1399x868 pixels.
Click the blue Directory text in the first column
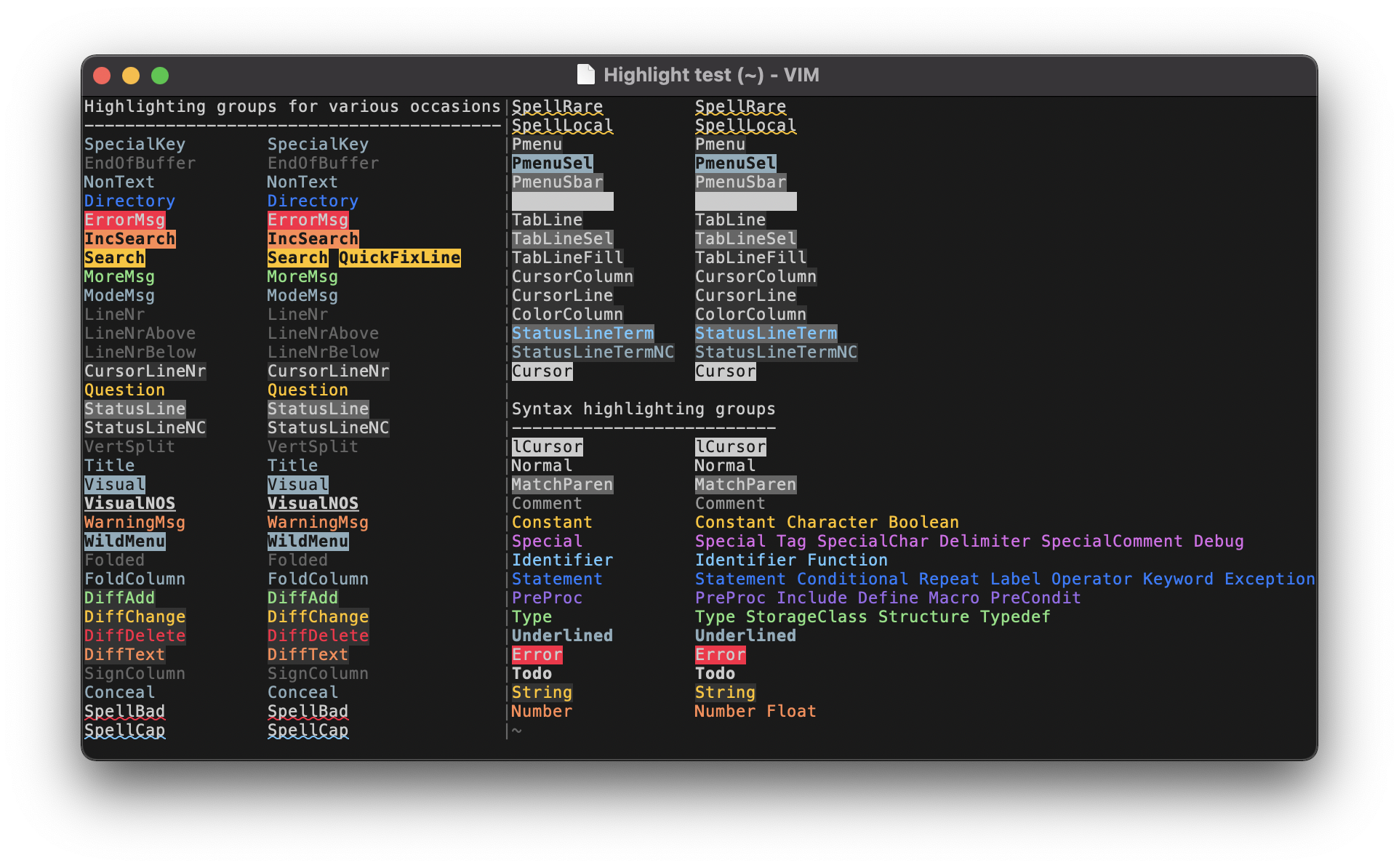tap(129, 201)
